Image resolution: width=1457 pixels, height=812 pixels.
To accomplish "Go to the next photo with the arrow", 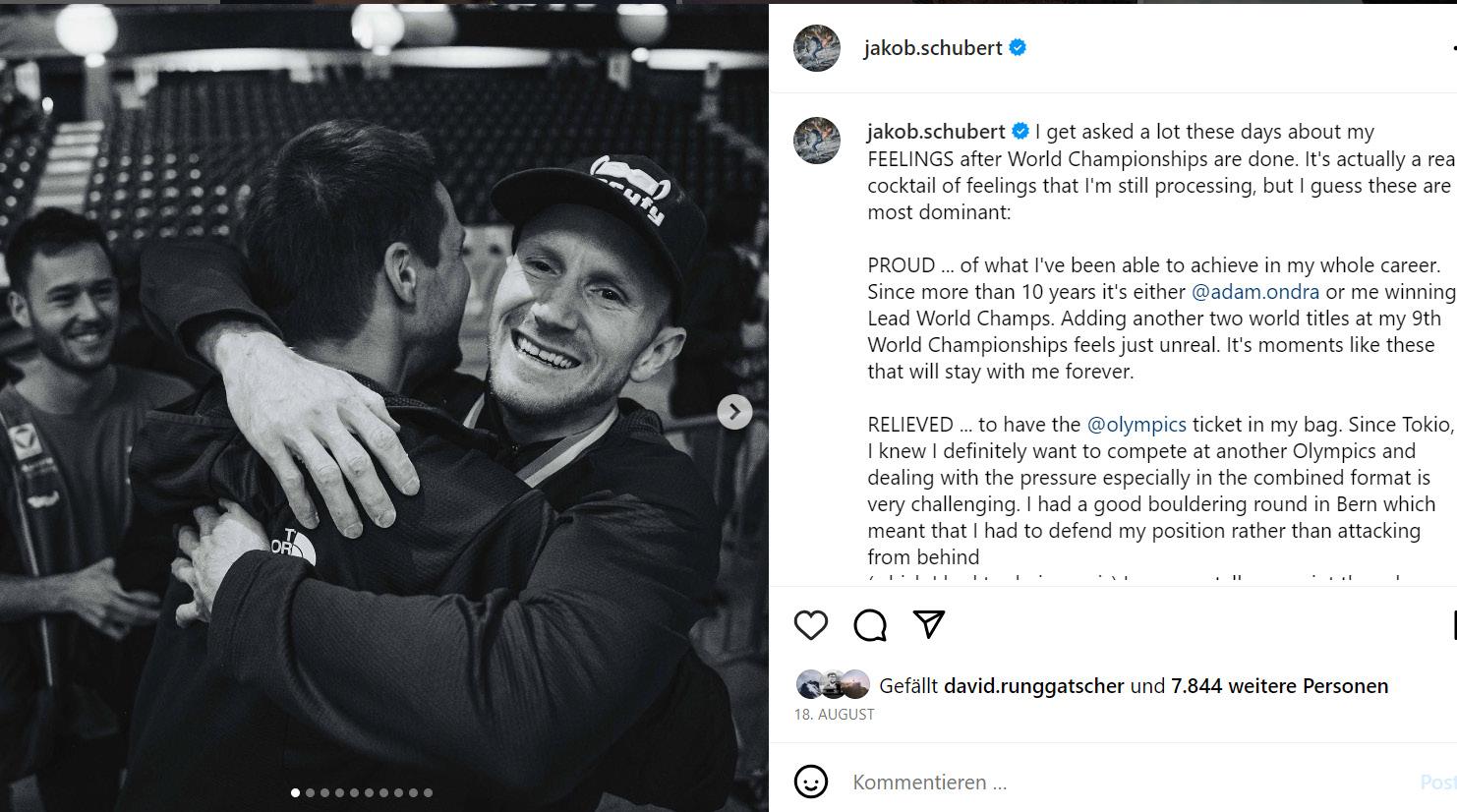I will [x=734, y=412].
